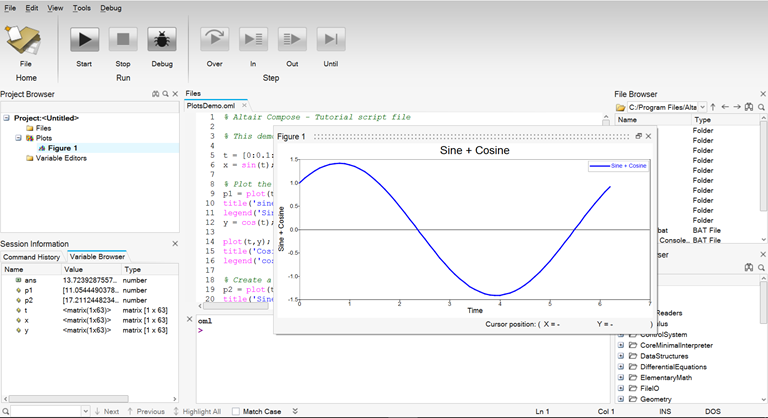Click Next in the find bar
768x418 pixels.
[x=105, y=411]
